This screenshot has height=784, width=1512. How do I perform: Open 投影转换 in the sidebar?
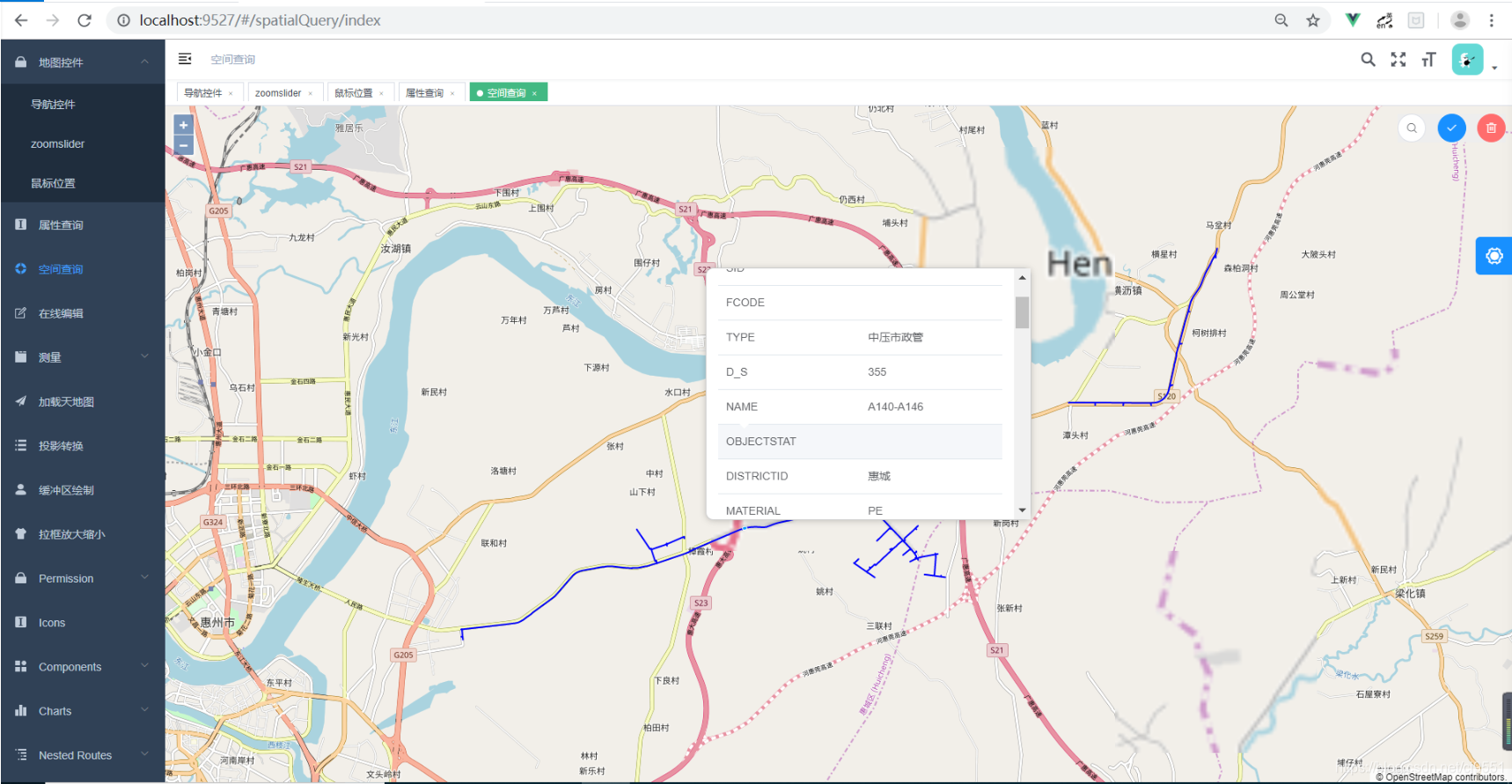tap(83, 446)
